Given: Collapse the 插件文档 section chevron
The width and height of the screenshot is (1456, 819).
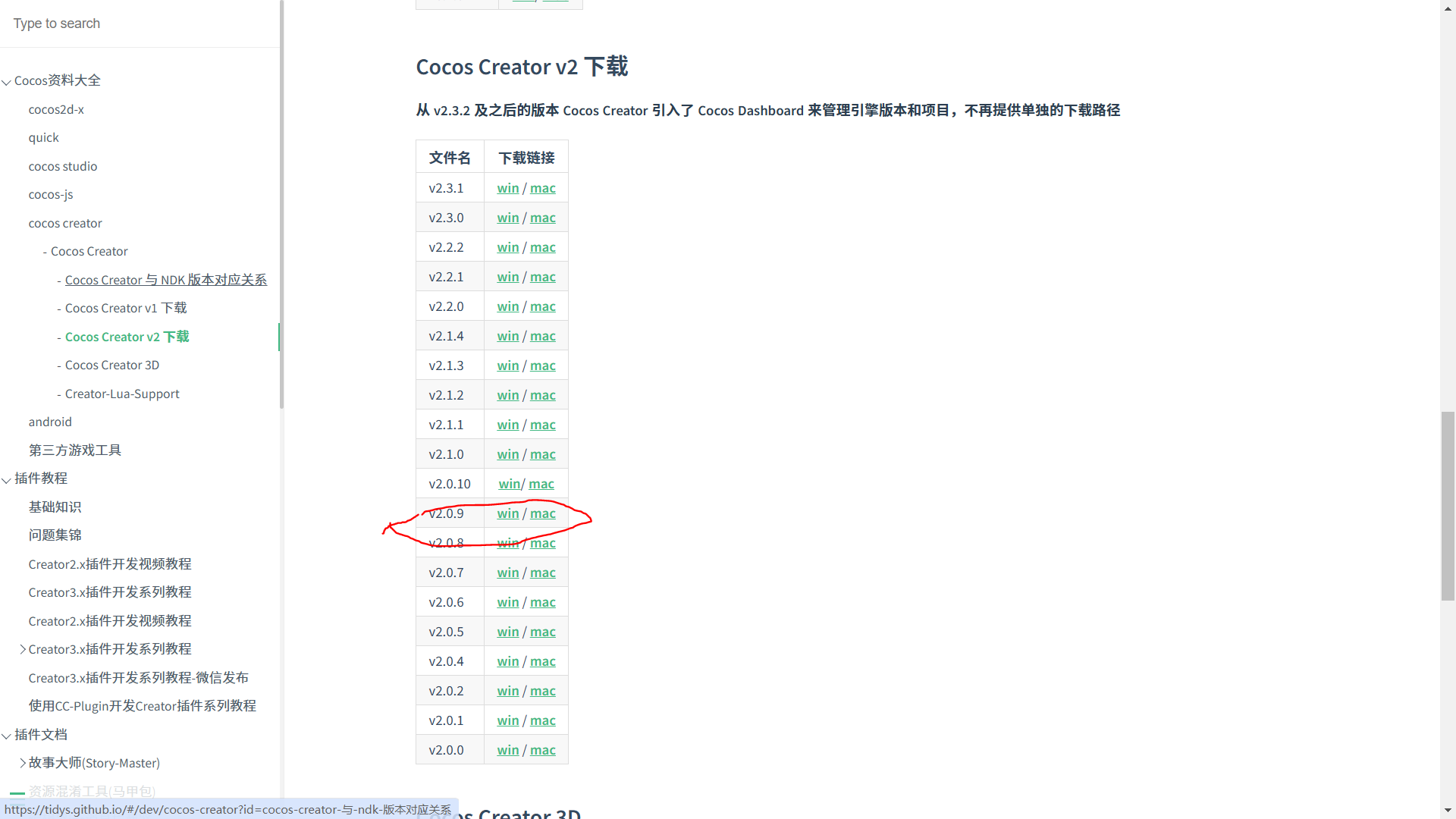Looking at the screenshot, I should [7, 736].
